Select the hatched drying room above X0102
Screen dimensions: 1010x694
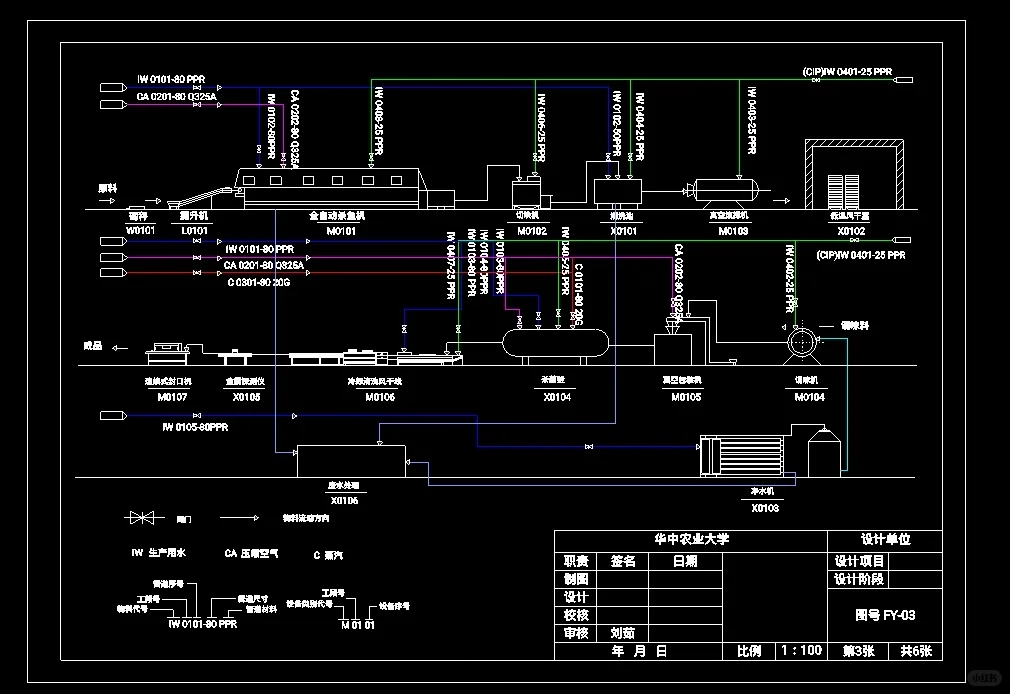[x=854, y=174]
